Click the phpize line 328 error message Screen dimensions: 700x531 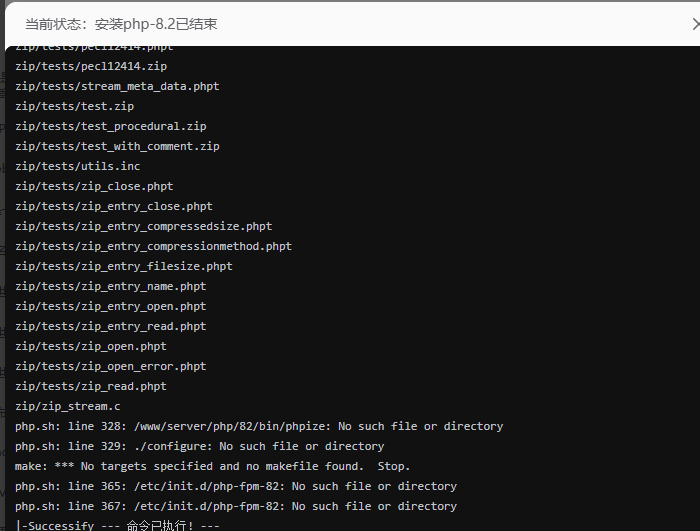pos(259,426)
